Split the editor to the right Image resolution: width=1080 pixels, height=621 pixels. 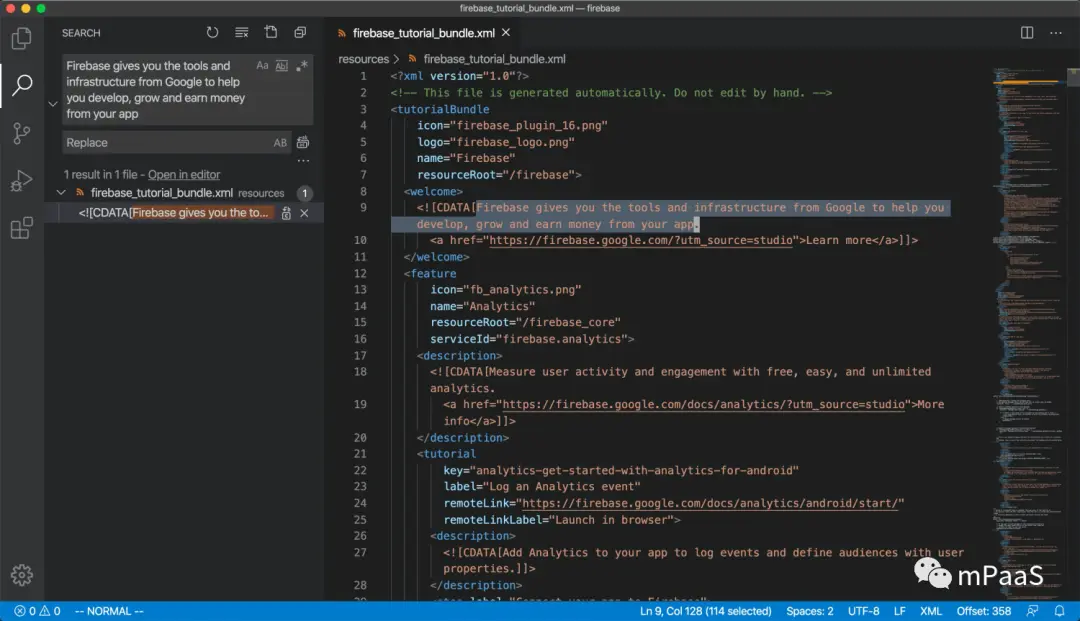click(1027, 33)
